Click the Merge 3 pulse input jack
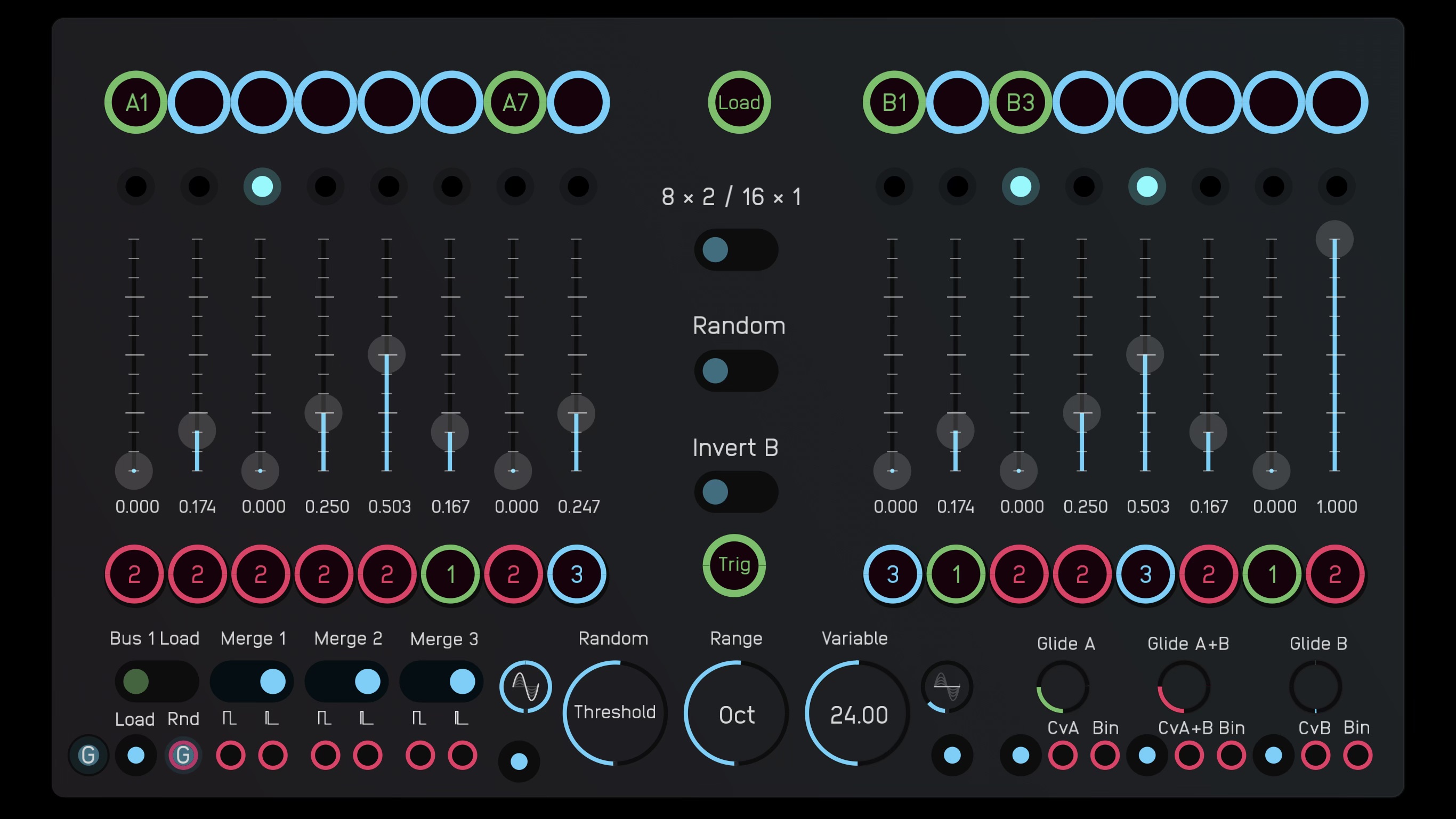The height and width of the screenshot is (819, 1456). pyautogui.click(x=420, y=755)
